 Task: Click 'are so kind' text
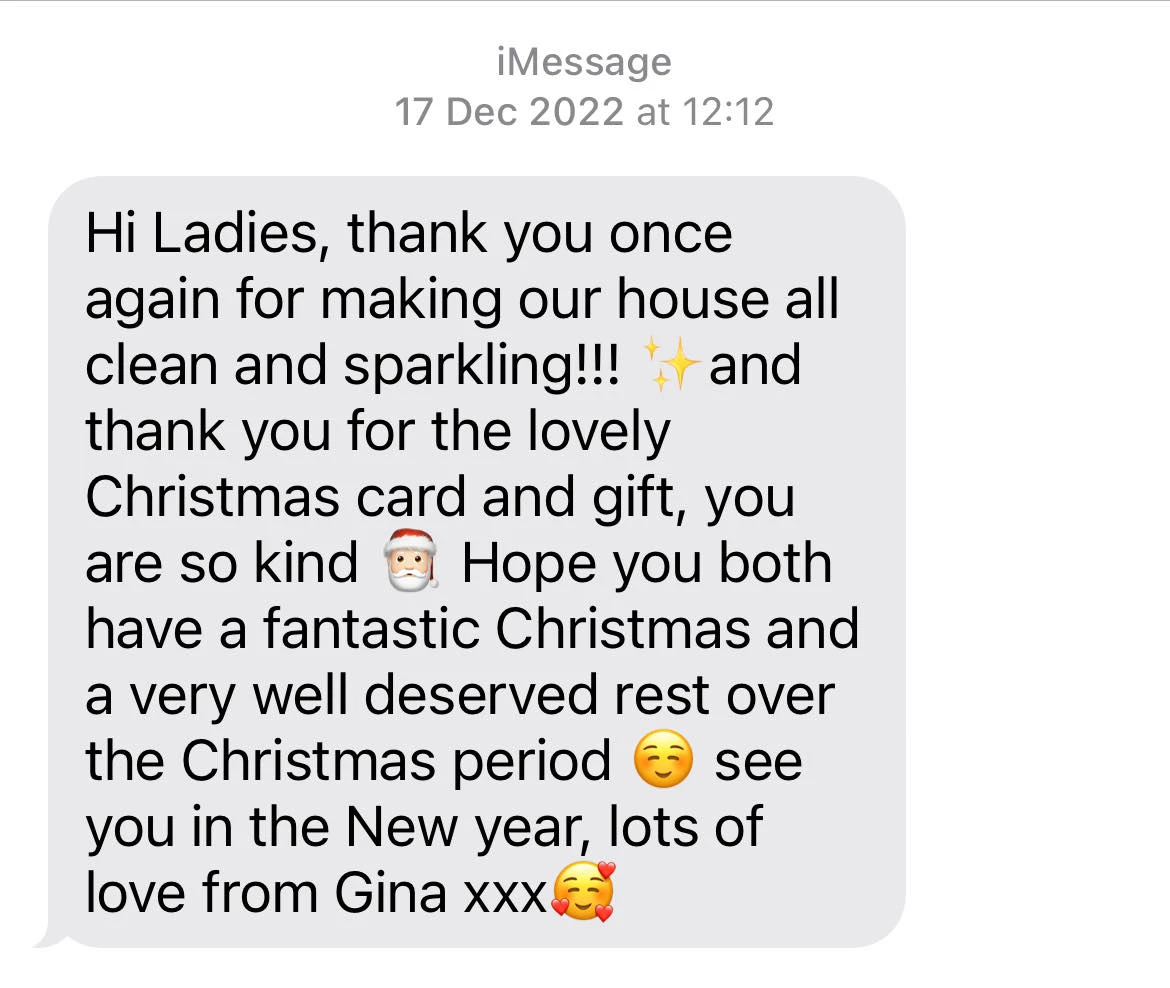point(222,563)
